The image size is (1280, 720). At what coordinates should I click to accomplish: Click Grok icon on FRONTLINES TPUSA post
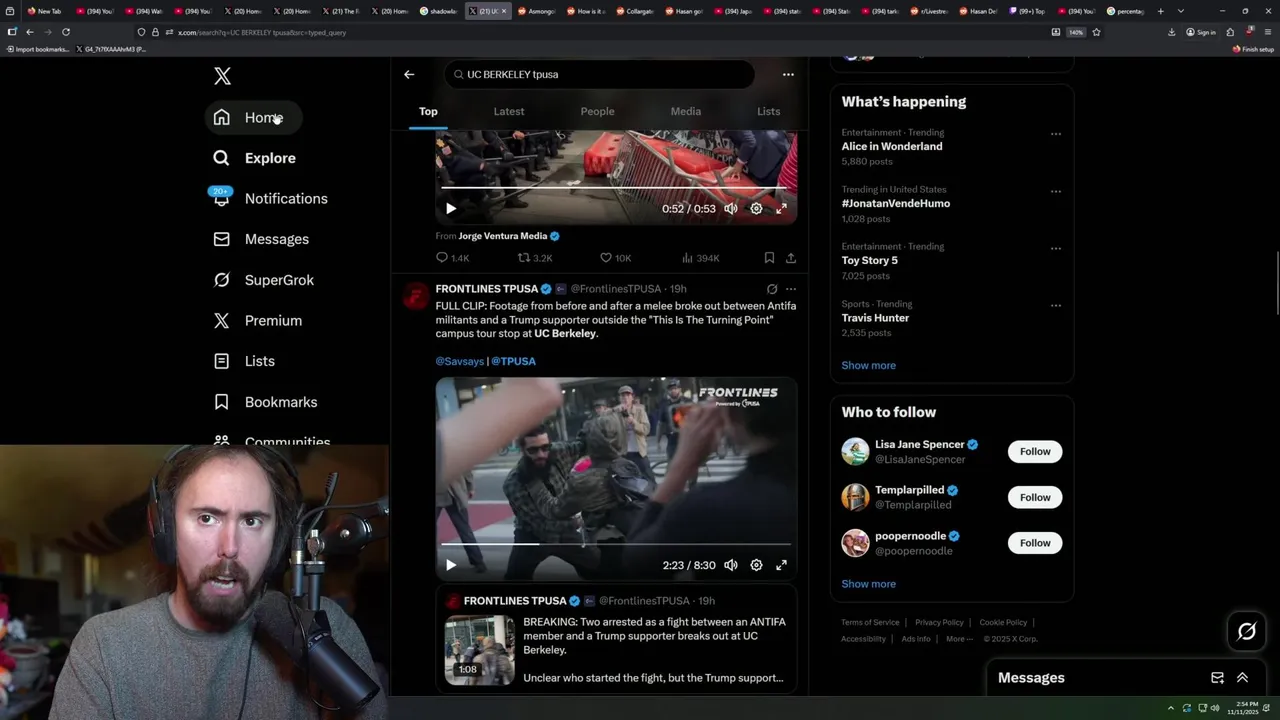tap(772, 289)
